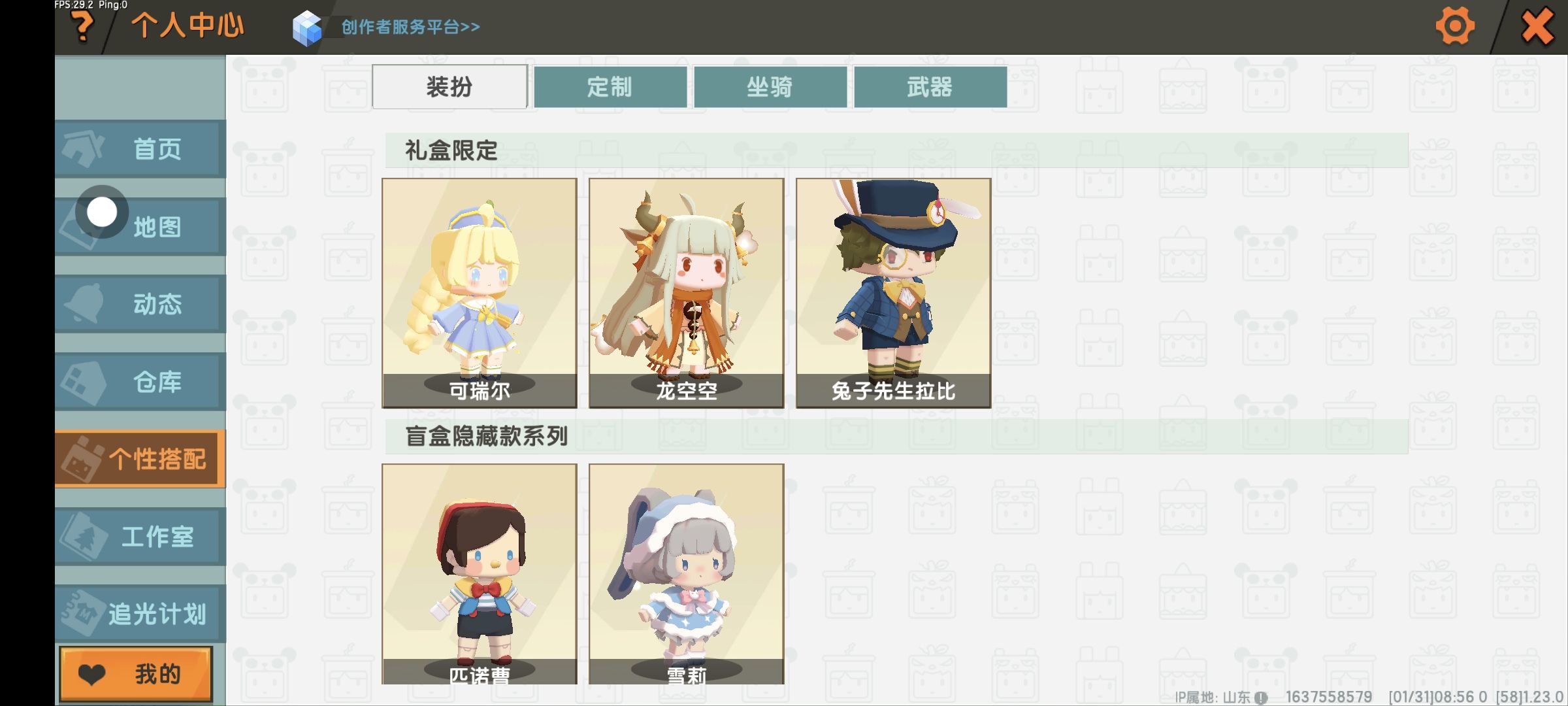The width and height of the screenshot is (1568, 706).
Task: Click the house icon beside 首页
Action: pyautogui.click(x=82, y=148)
